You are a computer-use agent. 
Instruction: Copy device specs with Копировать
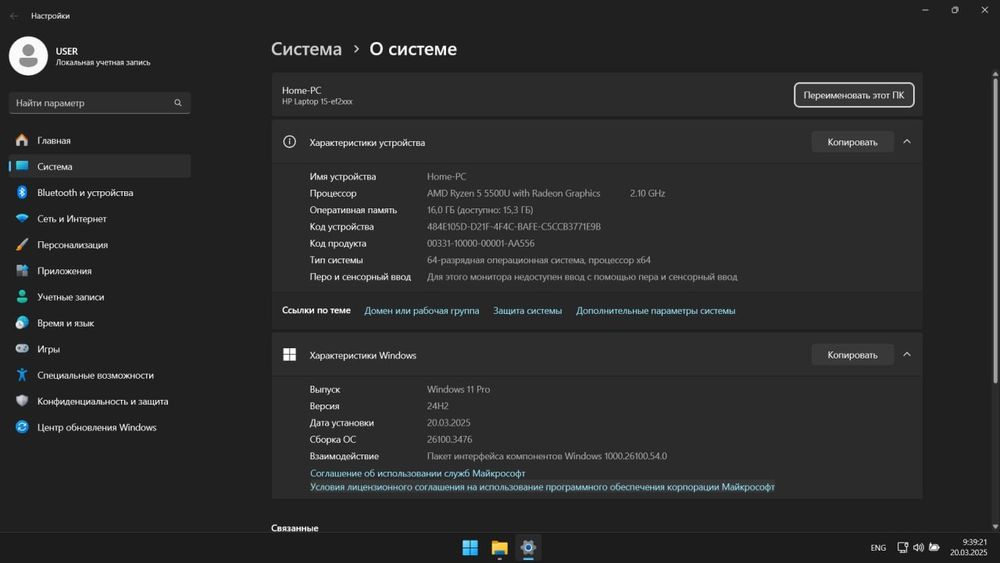pos(852,142)
